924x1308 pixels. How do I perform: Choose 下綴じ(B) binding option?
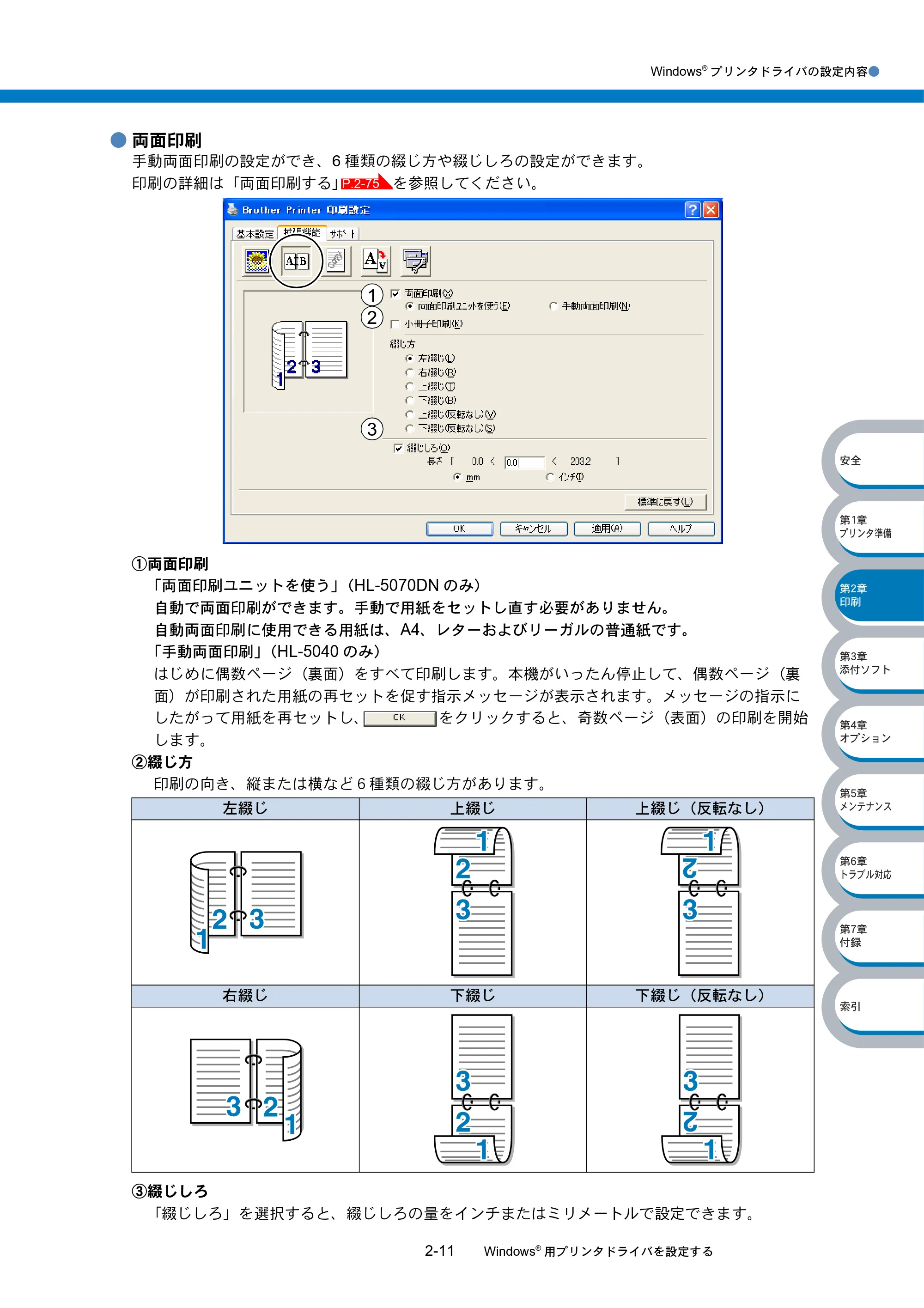(409, 401)
